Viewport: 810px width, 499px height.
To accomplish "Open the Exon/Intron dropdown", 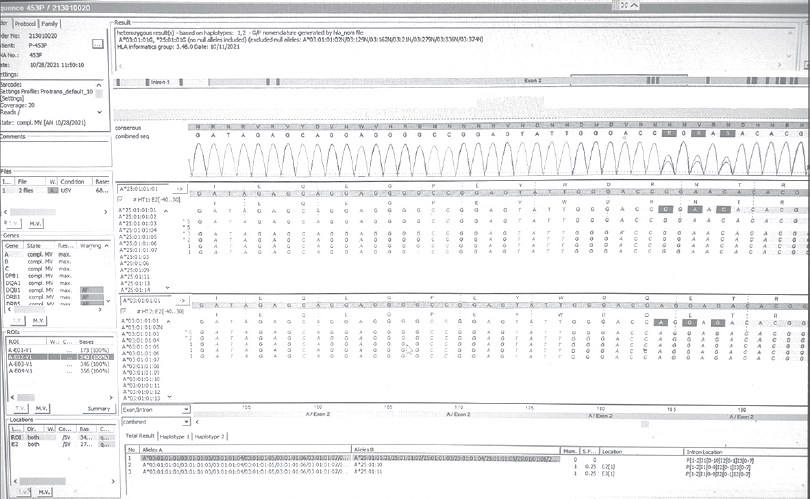I will [x=154, y=409].
